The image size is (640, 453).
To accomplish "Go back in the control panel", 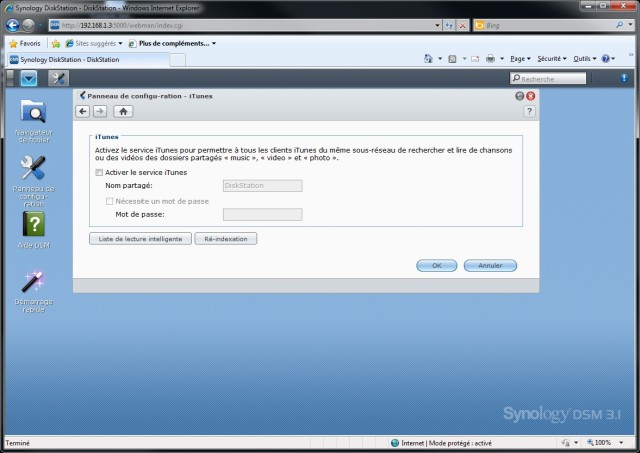I will [x=83, y=111].
